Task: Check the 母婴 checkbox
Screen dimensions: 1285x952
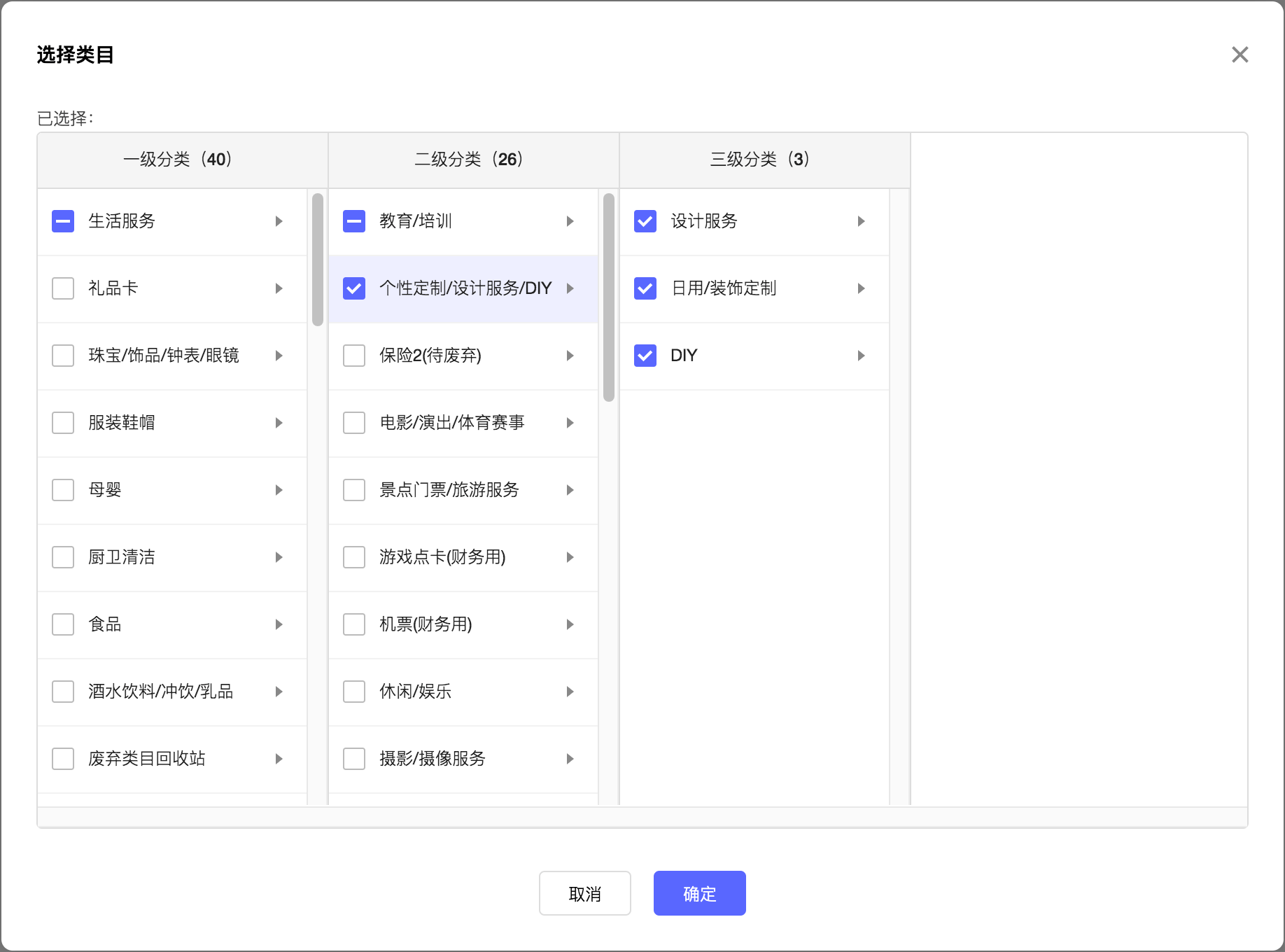Action: coord(63,490)
